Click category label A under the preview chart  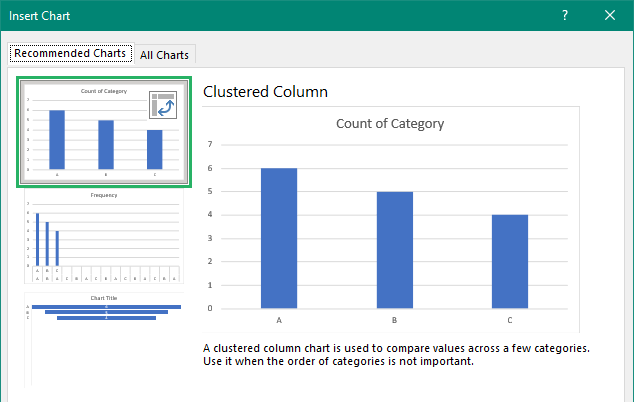279,320
